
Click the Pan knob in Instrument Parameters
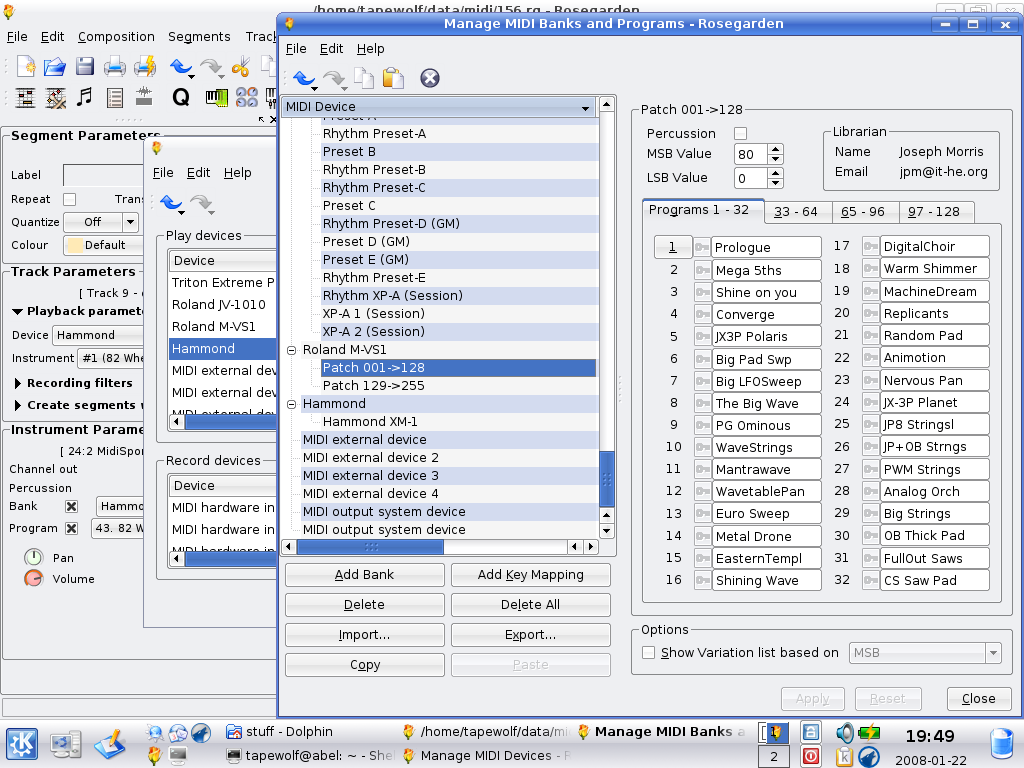click(x=33, y=558)
